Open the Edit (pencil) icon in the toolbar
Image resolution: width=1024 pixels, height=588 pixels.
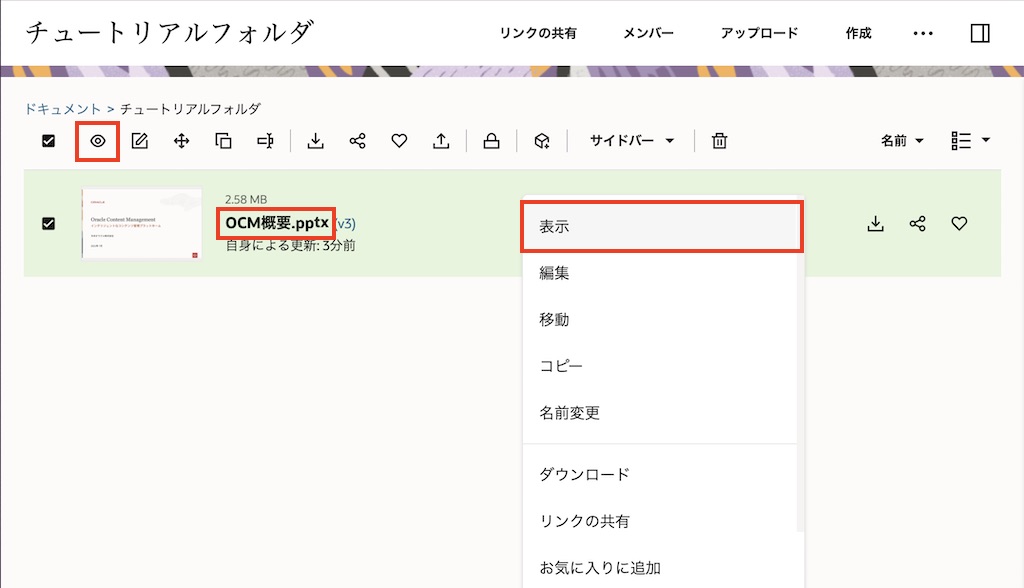pos(139,141)
